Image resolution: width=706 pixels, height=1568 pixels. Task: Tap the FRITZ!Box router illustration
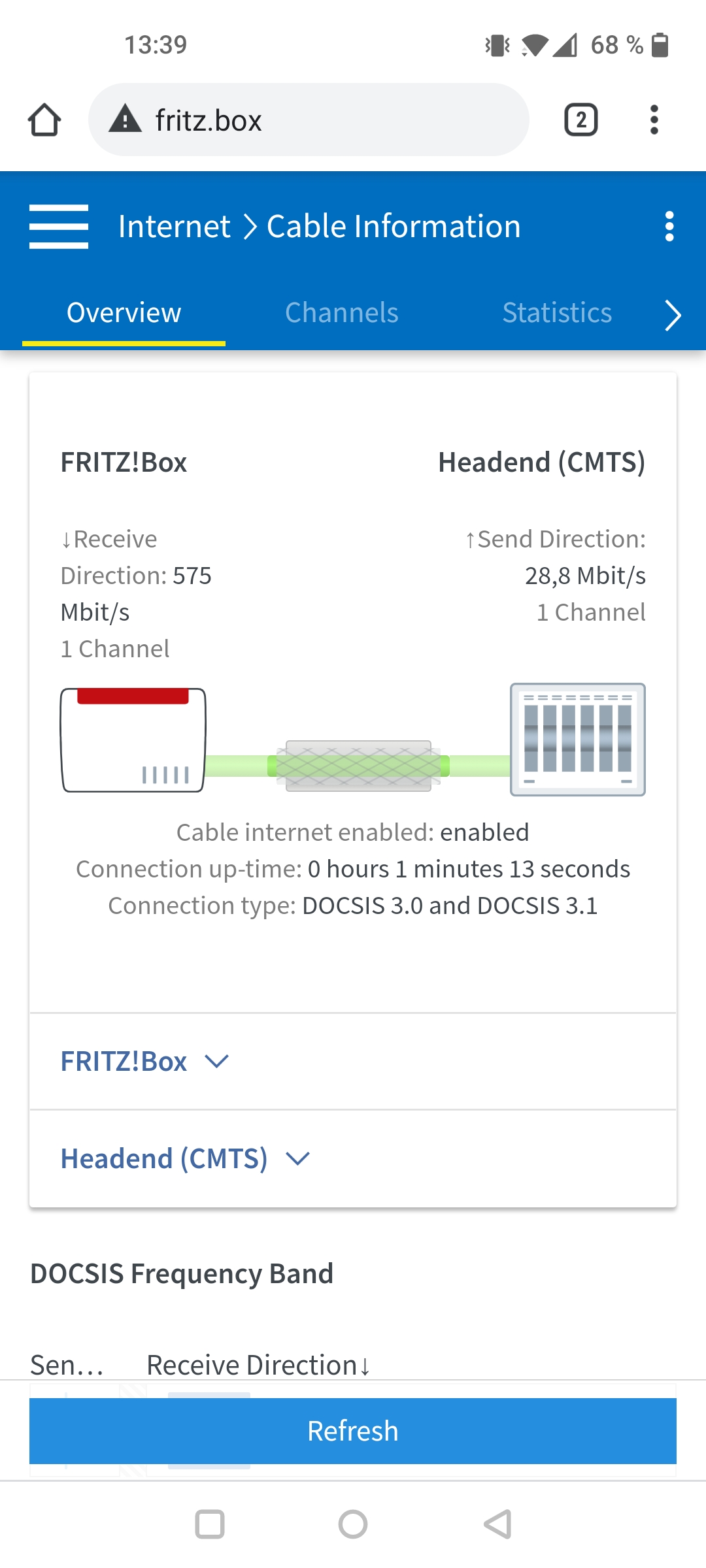133,740
